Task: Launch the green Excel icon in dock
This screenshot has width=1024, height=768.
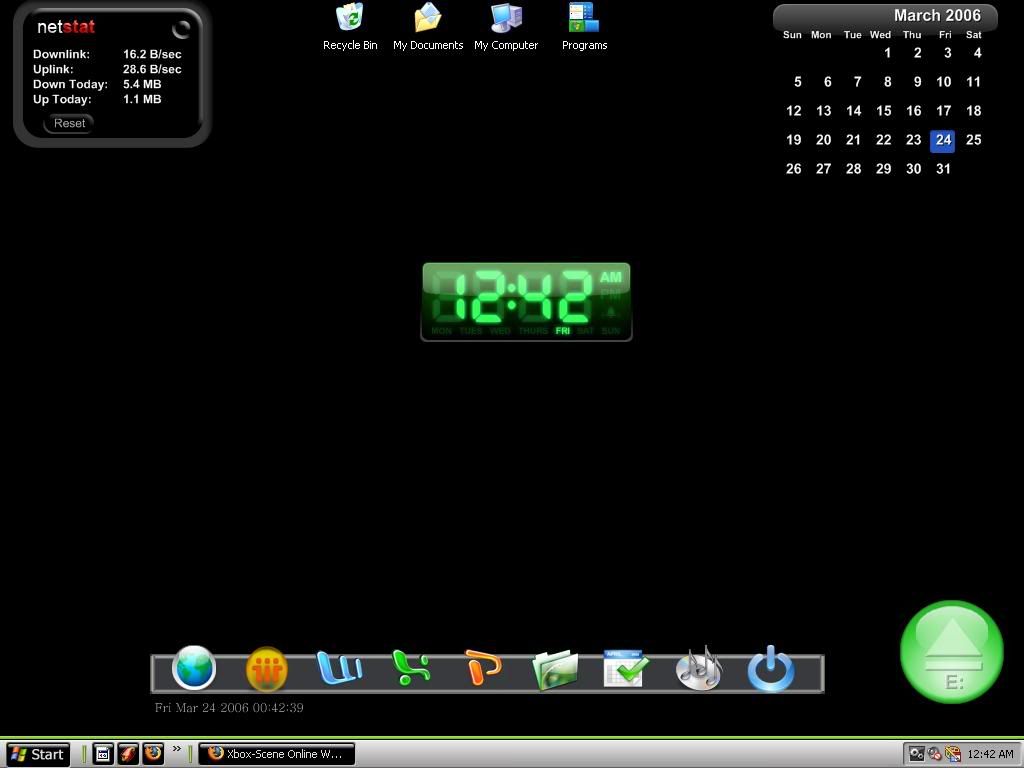Action: (411, 668)
